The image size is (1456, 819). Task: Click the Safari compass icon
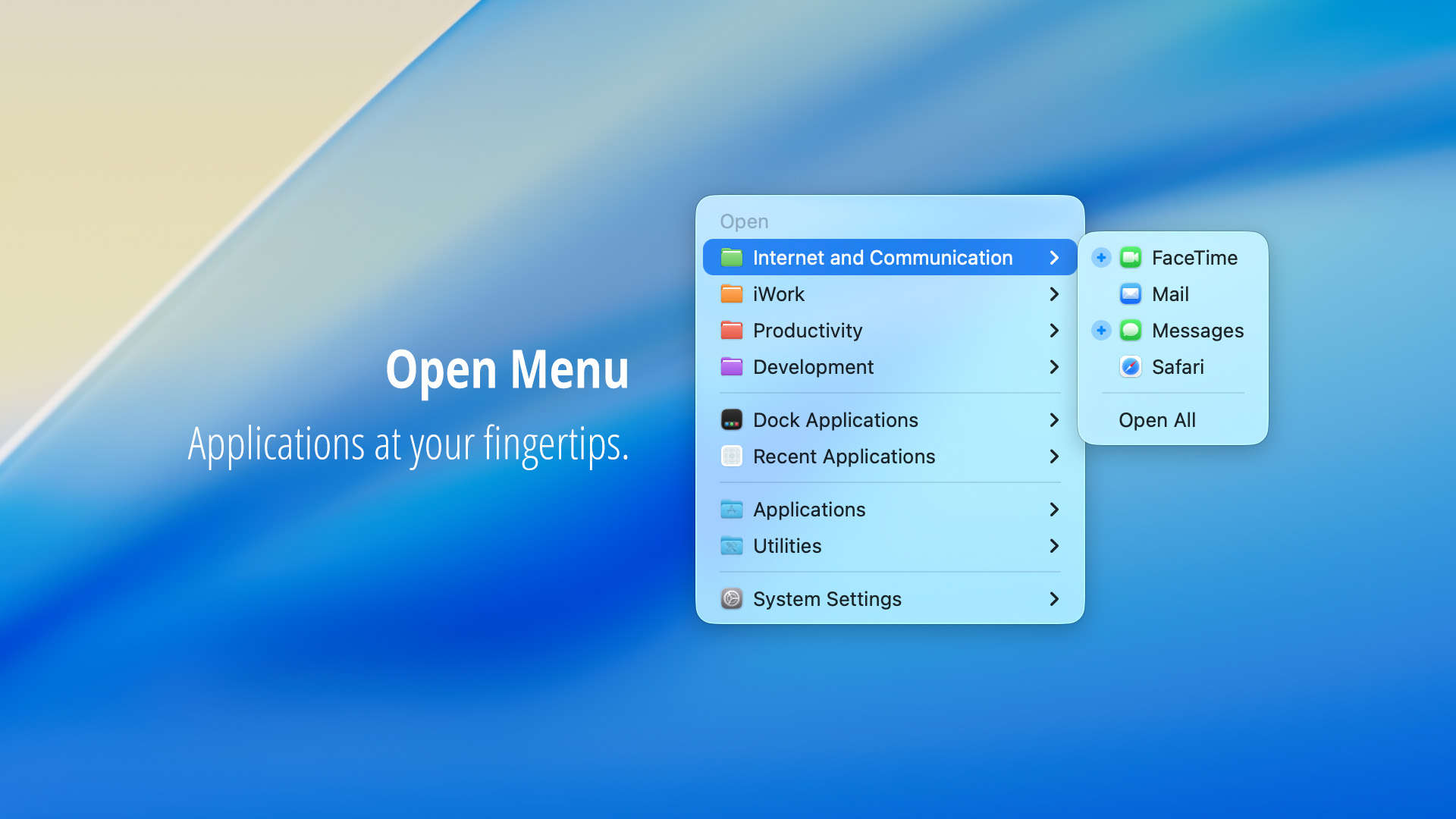tap(1131, 367)
